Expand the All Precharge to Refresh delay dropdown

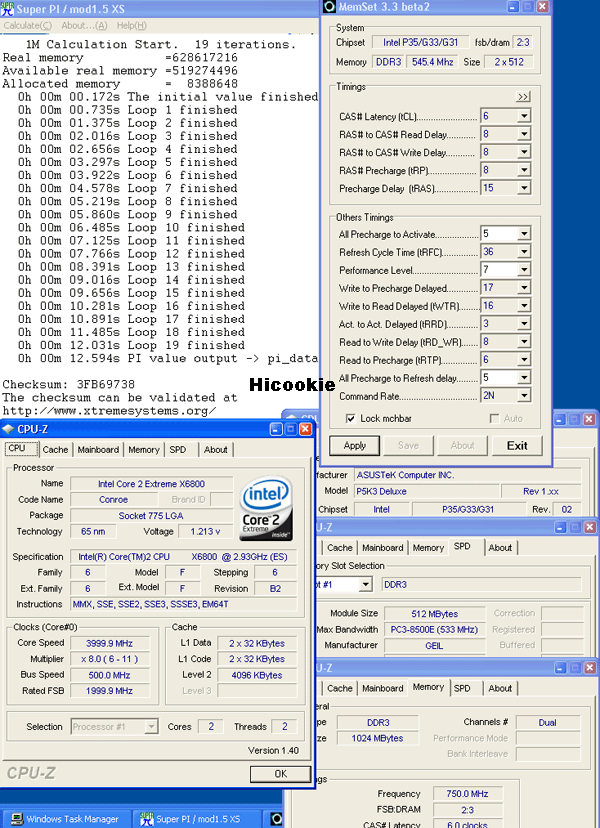point(523,378)
